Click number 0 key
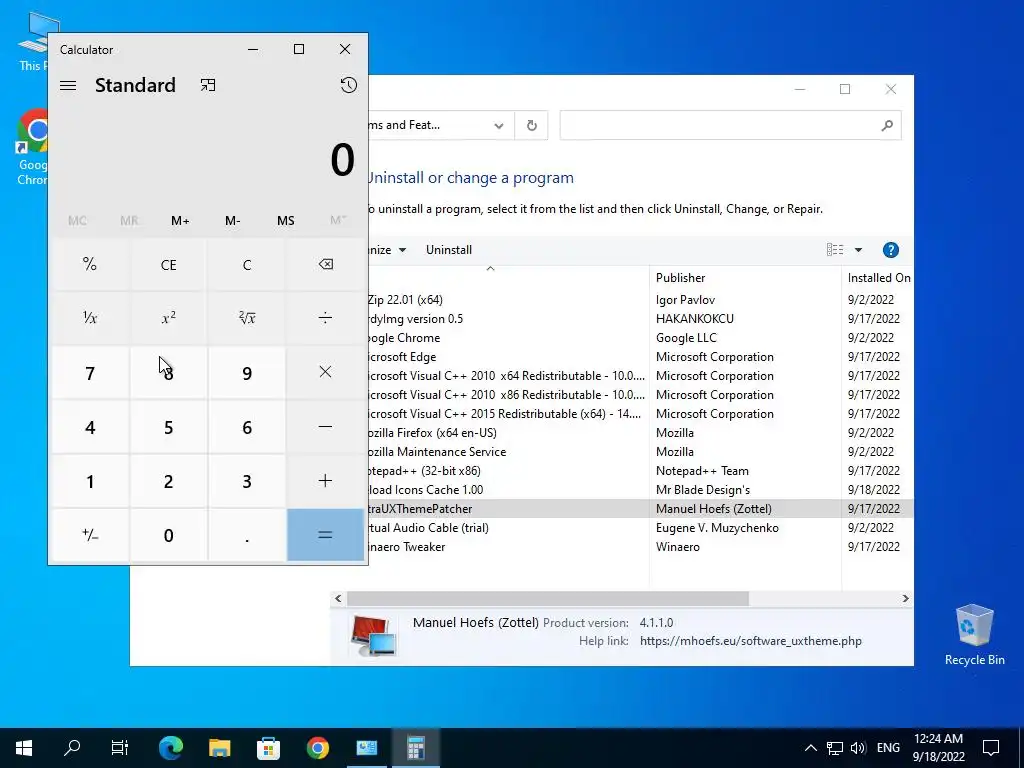1024x768 pixels. (168, 536)
